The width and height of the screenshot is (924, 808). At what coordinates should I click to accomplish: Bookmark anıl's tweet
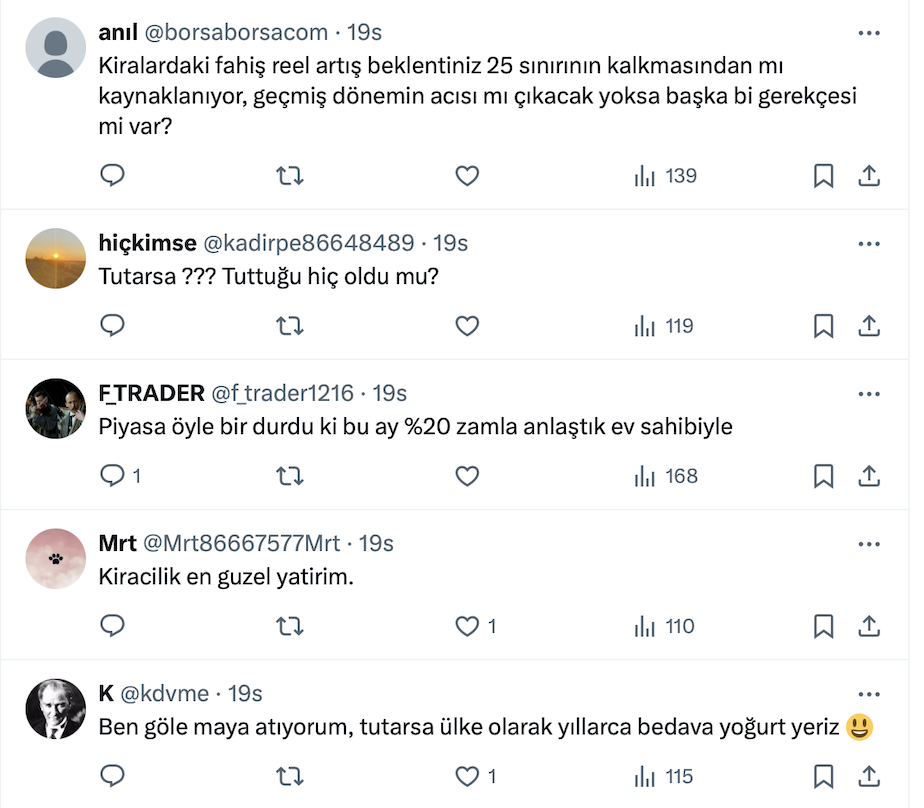pos(823,176)
